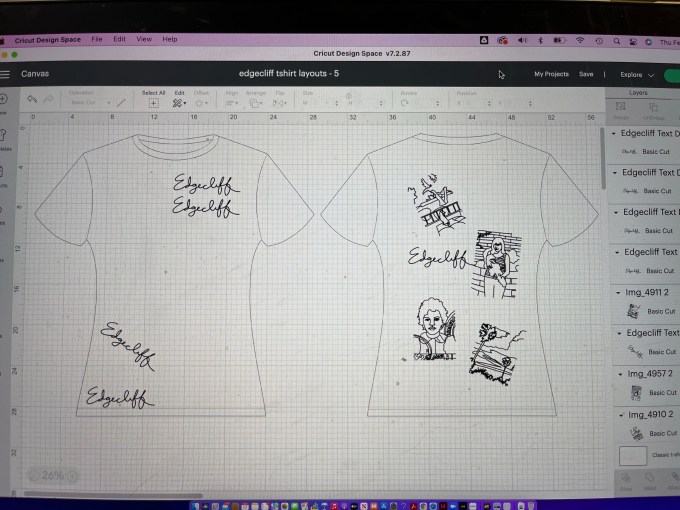The height and width of the screenshot is (510, 680).
Task: Click the white blank canvas color swatch
Action: point(632,457)
